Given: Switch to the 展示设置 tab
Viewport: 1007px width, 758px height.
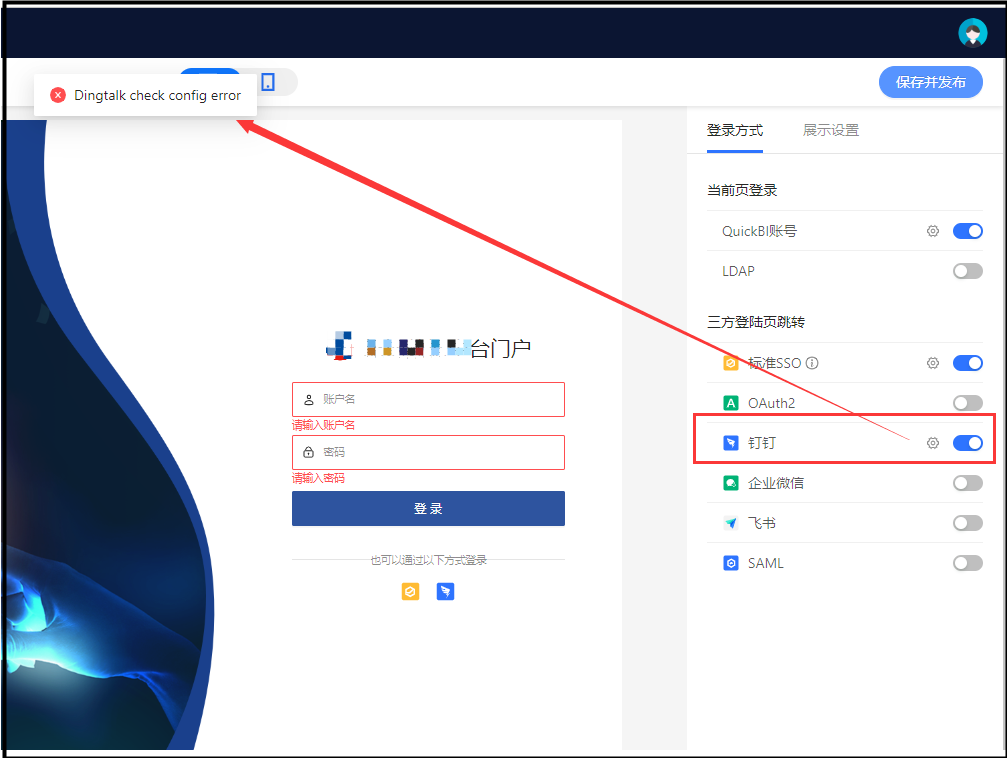Looking at the screenshot, I should tap(830, 130).
